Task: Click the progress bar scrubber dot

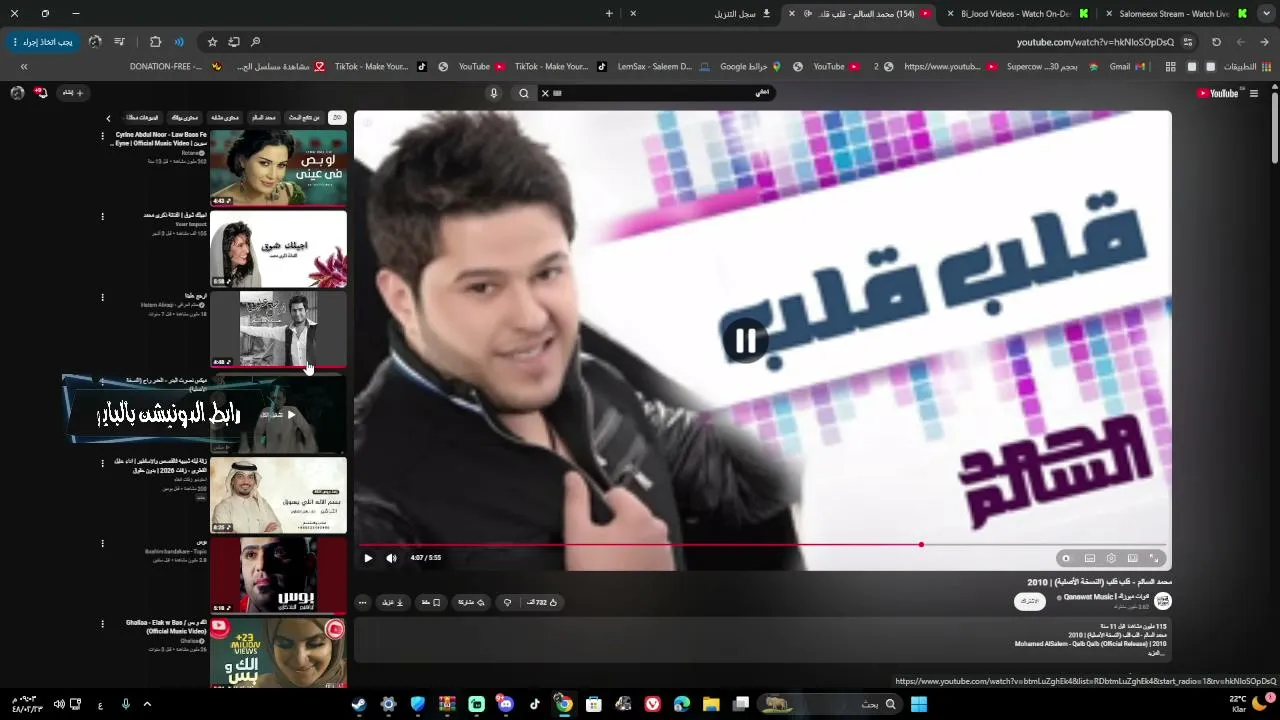Action: coord(921,545)
